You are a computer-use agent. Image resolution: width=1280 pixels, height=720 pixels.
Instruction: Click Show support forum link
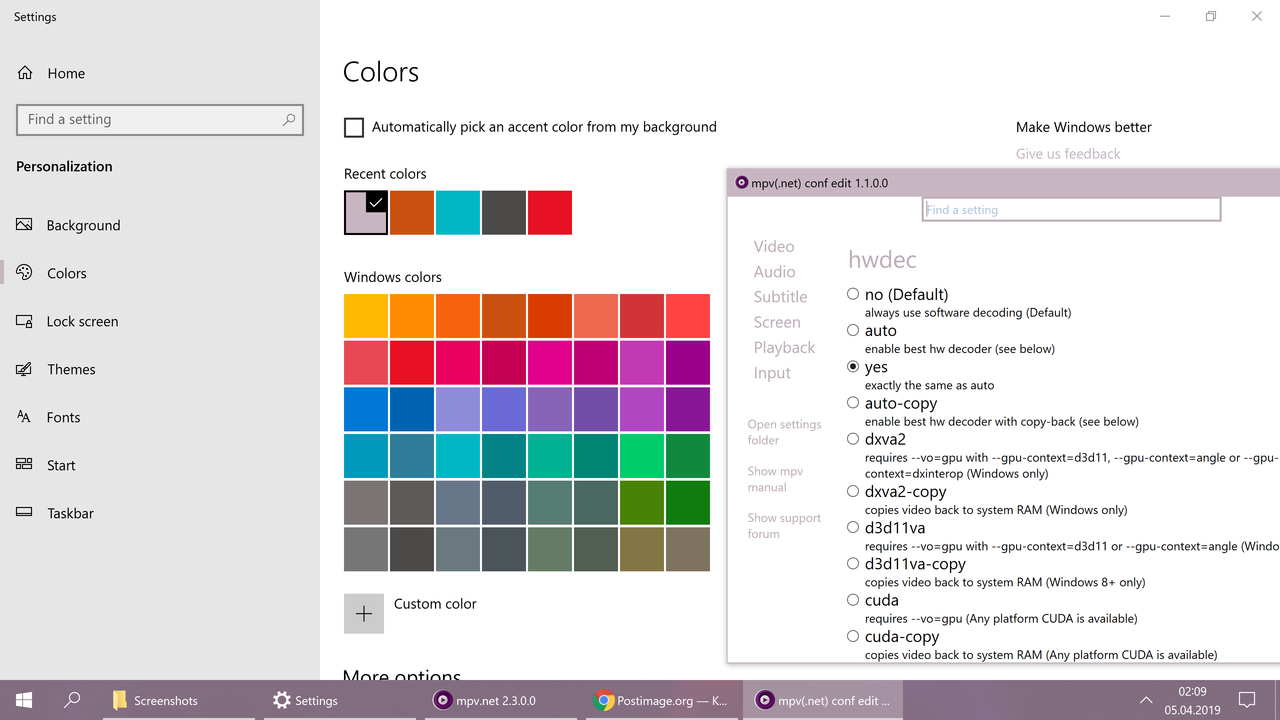click(x=784, y=526)
